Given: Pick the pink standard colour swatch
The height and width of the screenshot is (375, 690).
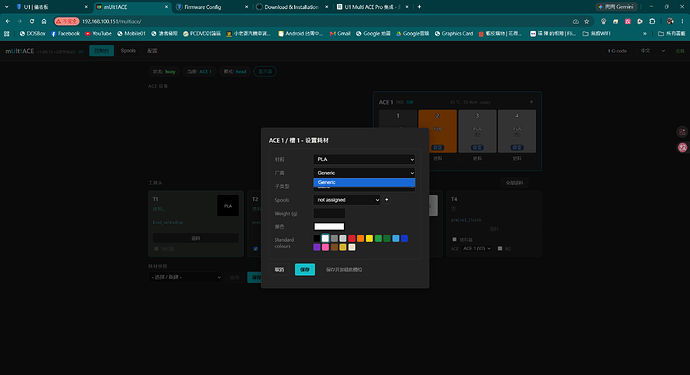Looking at the screenshot, I should coord(325,247).
